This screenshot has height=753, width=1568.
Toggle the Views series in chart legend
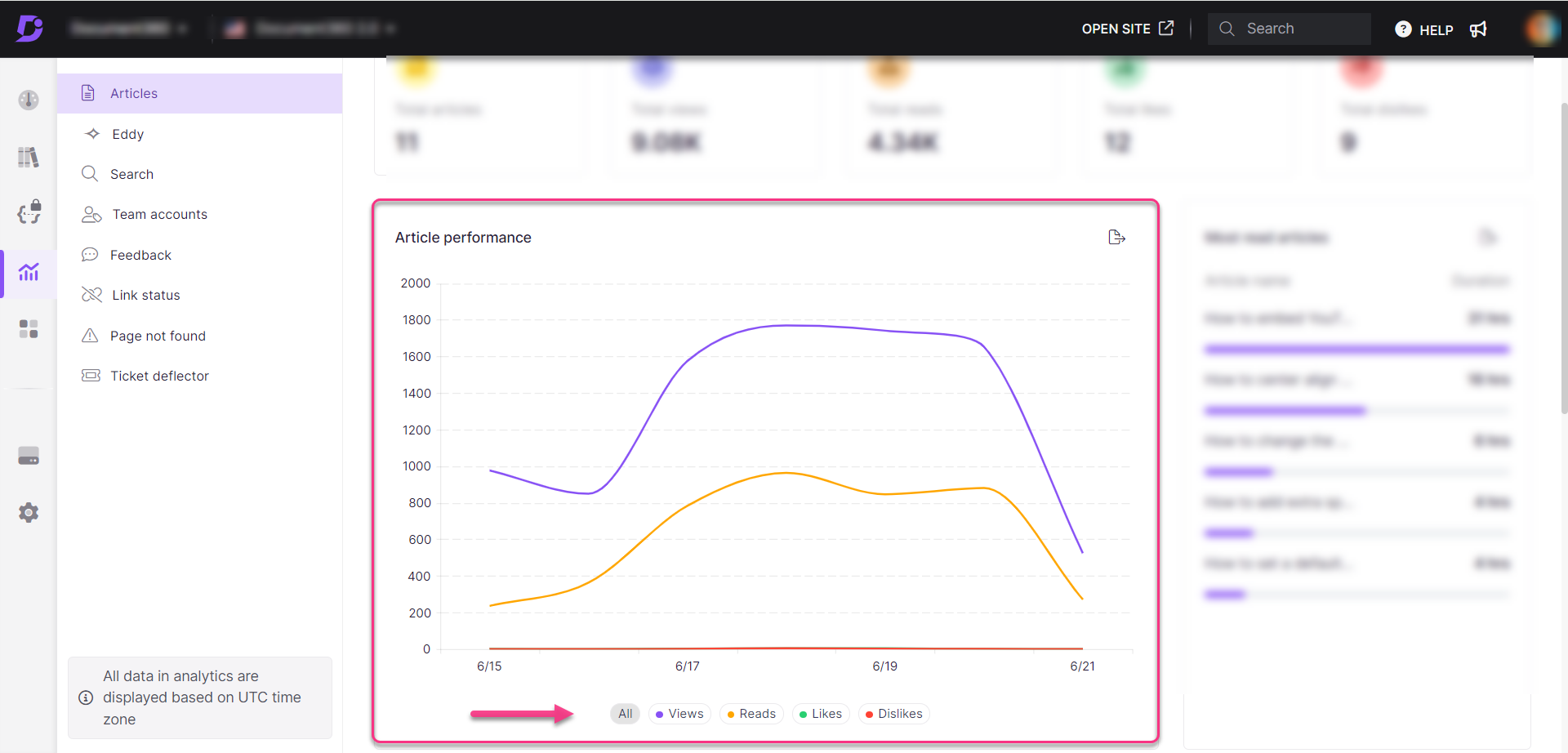pyautogui.click(x=679, y=714)
